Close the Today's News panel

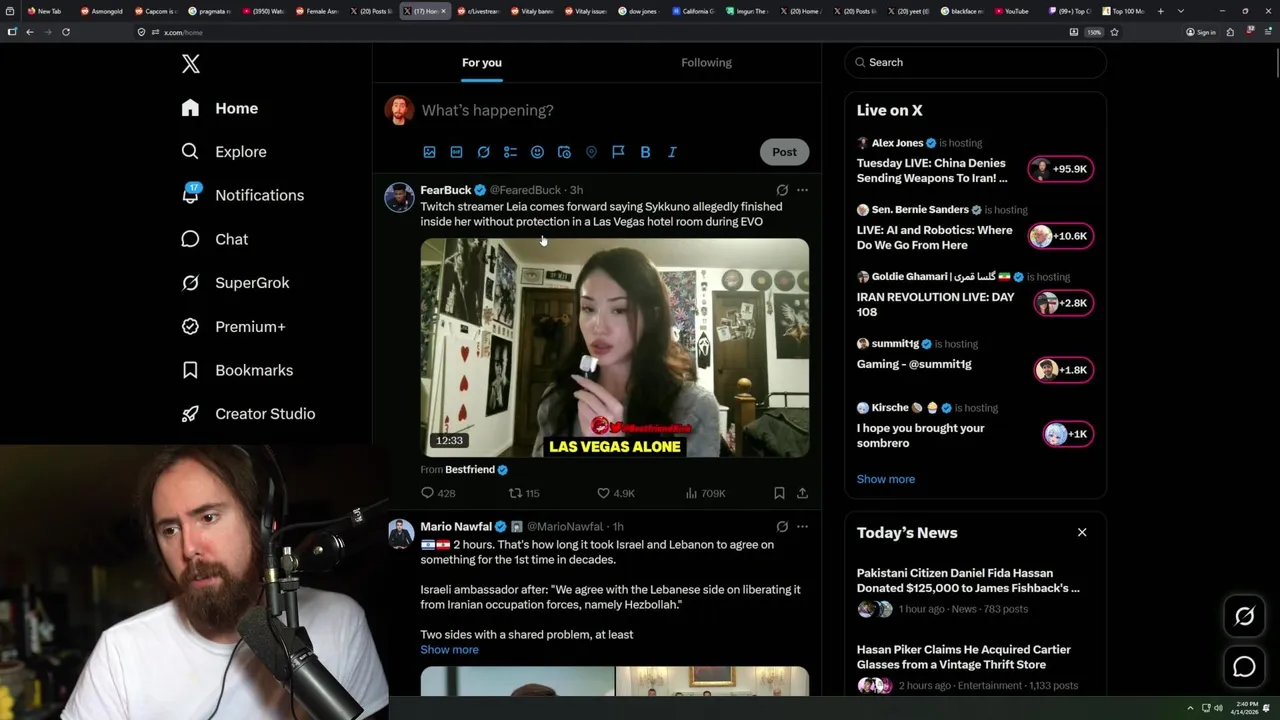pos(1082,533)
